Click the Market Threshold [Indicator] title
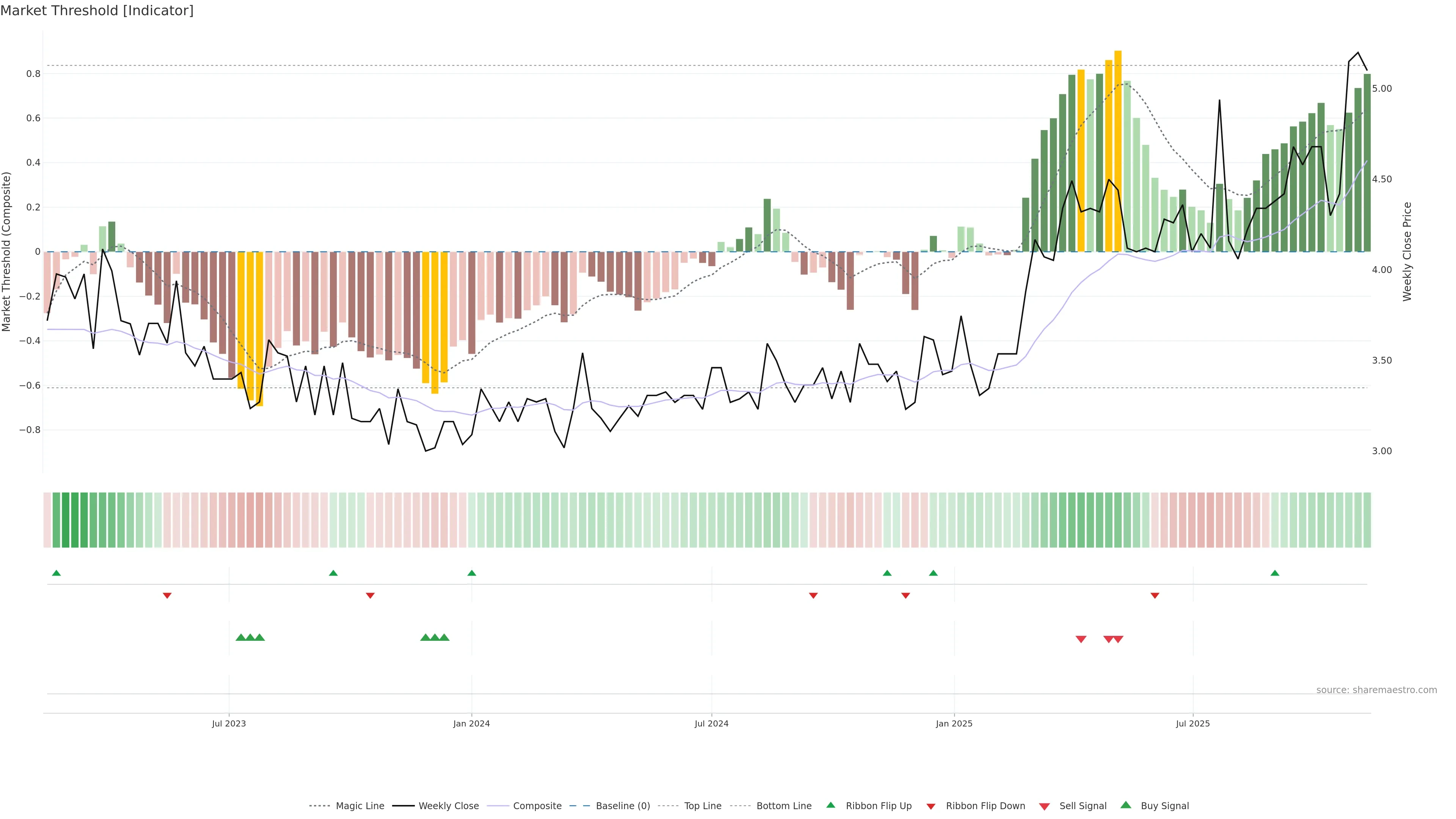Screen dimensions: 1456x819 (x=97, y=11)
